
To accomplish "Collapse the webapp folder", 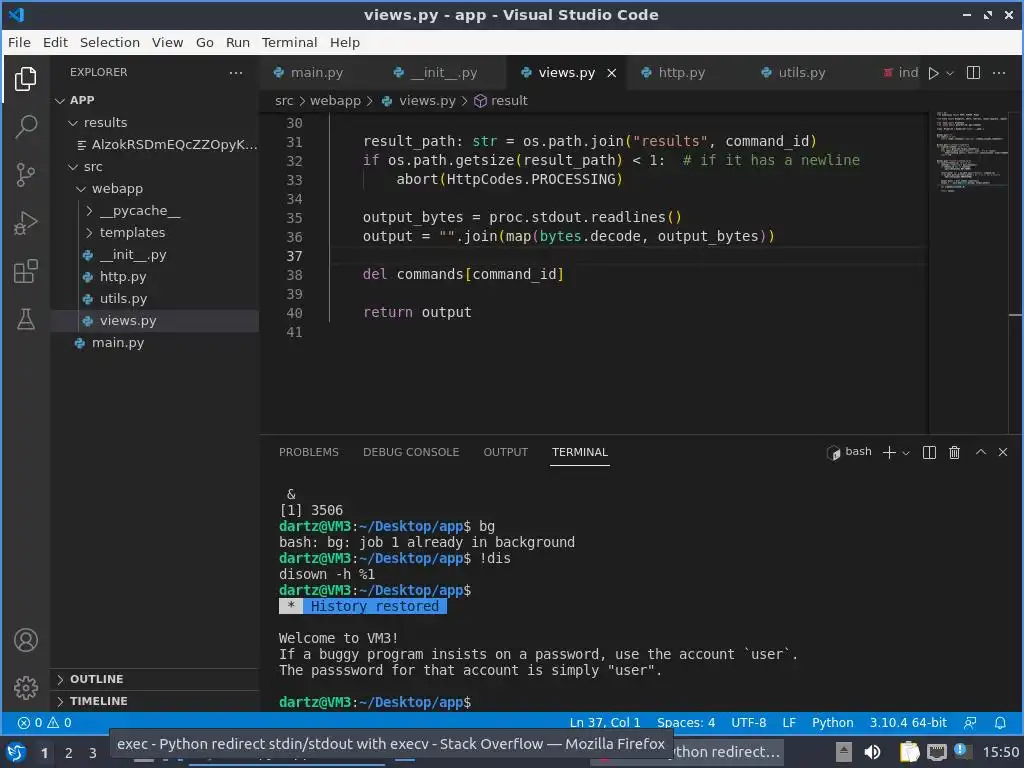I will coord(155,189).
